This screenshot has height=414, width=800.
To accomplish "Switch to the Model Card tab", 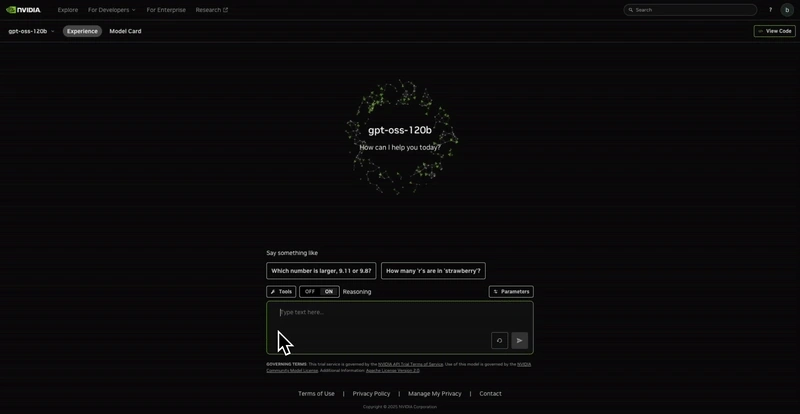I will (125, 31).
